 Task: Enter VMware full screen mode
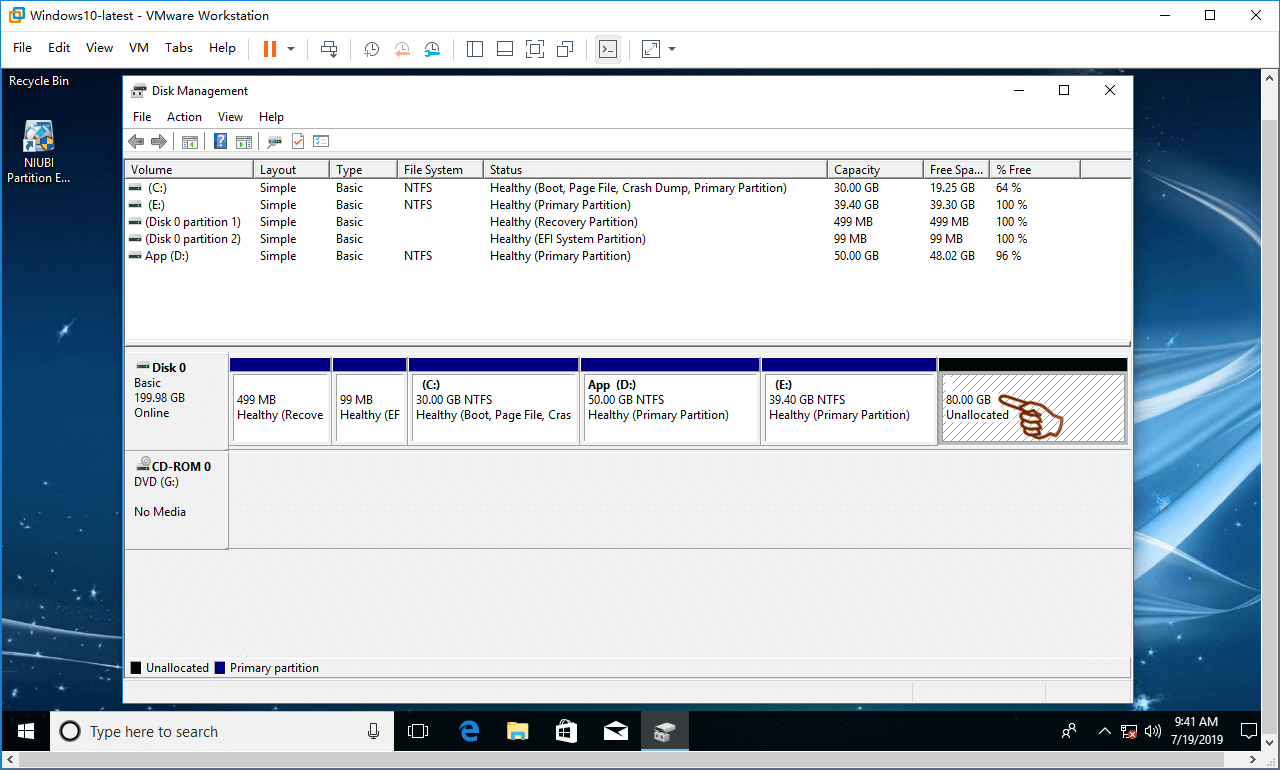pyautogui.click(x=535, y=49)
